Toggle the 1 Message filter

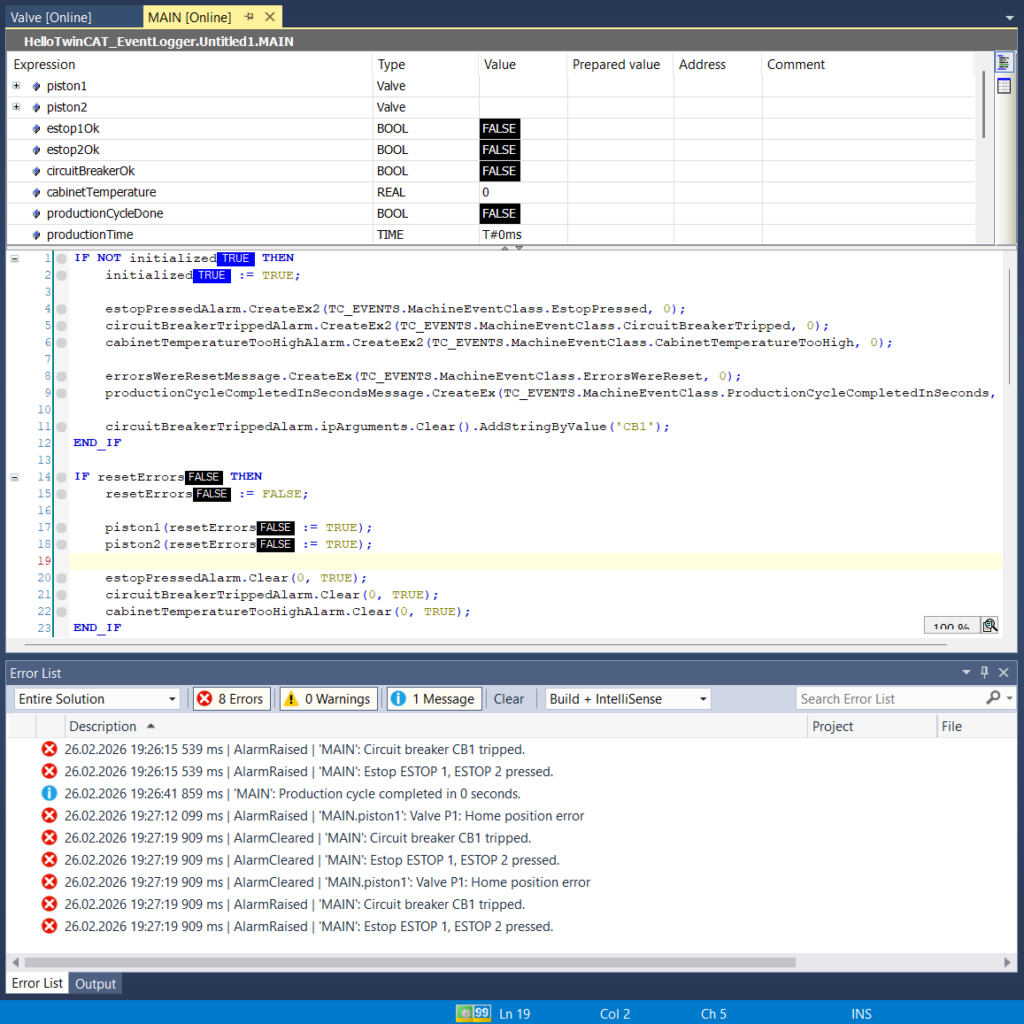434,699
